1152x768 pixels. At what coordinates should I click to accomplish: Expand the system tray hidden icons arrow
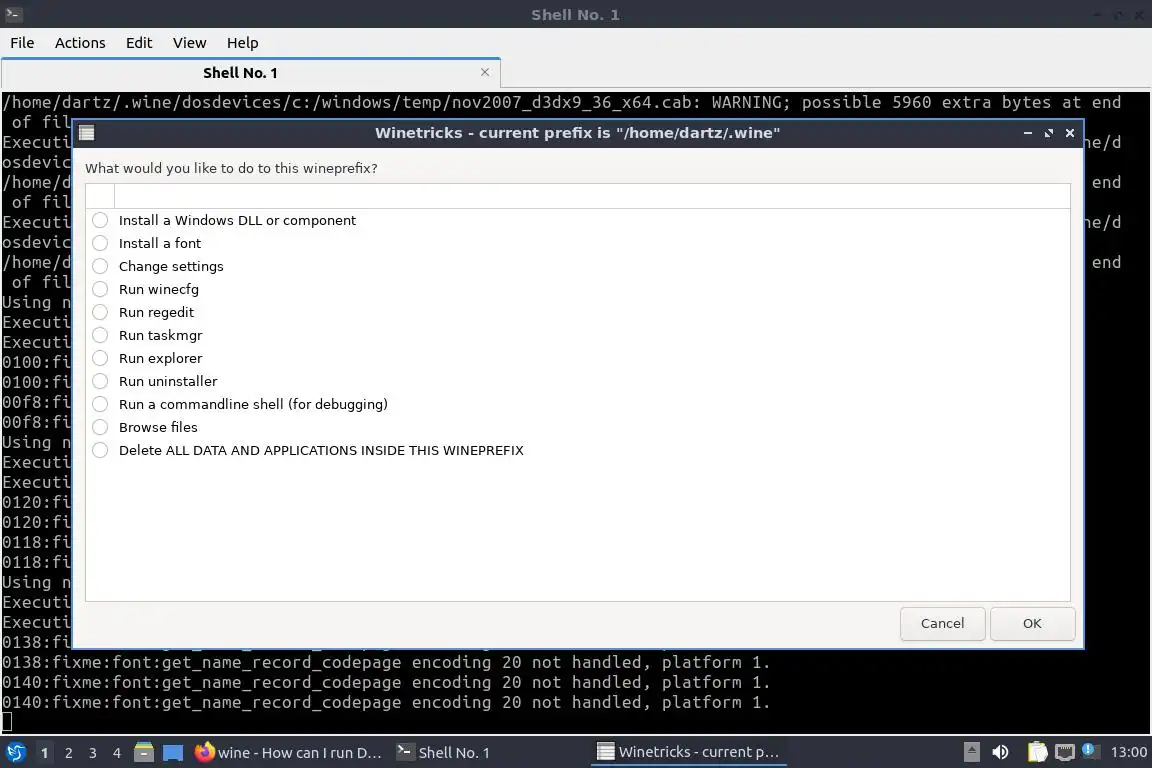coord(972,752)
